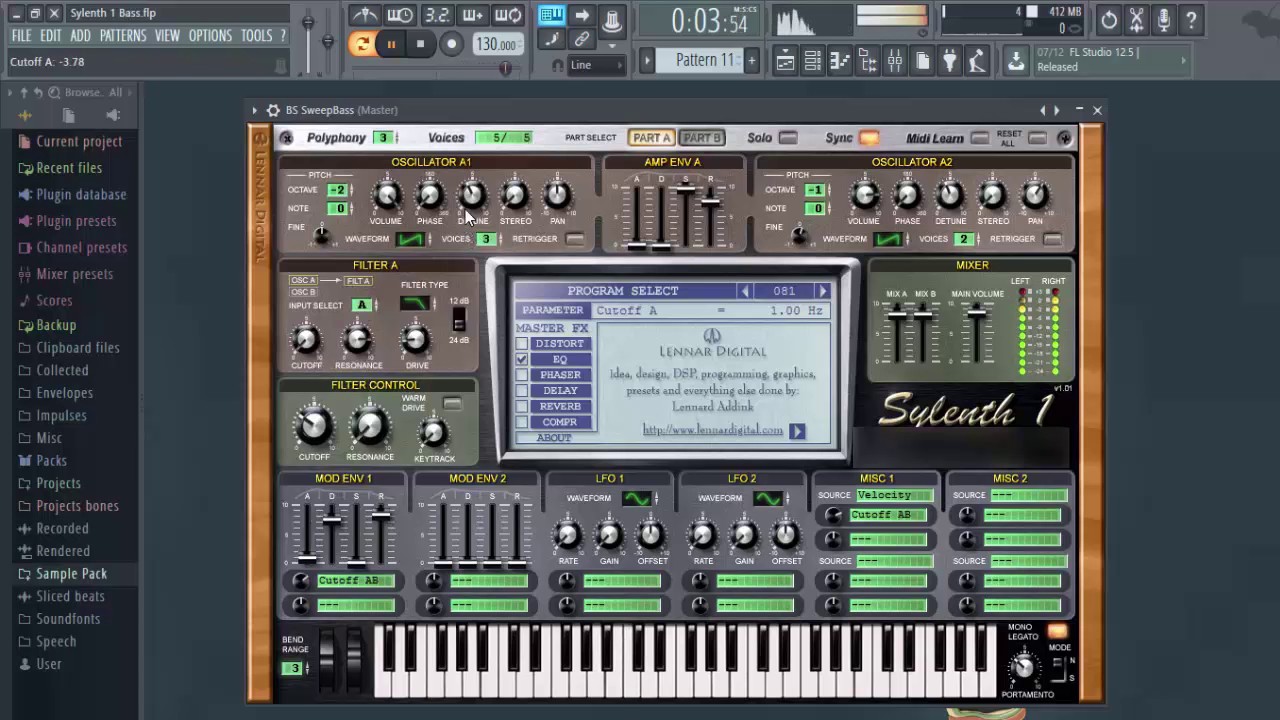1280x720 pixels.
Task: Toggle the recording countdown before recording
Action: click(x=437, y=15)
